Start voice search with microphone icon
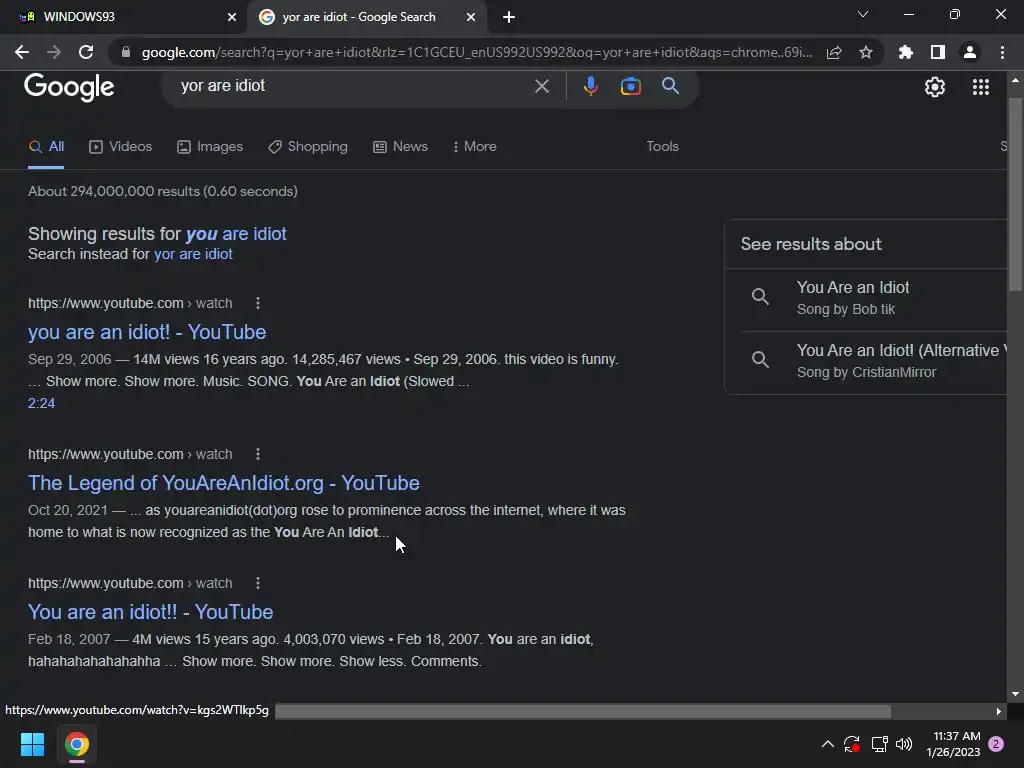The image size is (1024, 768). point(590,86)
